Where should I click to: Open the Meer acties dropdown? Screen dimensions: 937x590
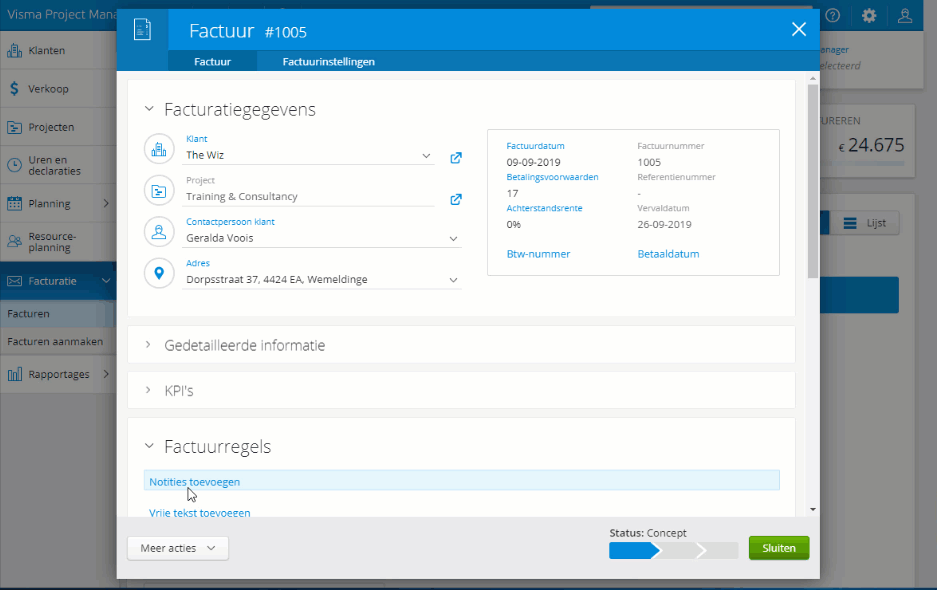[177, 548]
